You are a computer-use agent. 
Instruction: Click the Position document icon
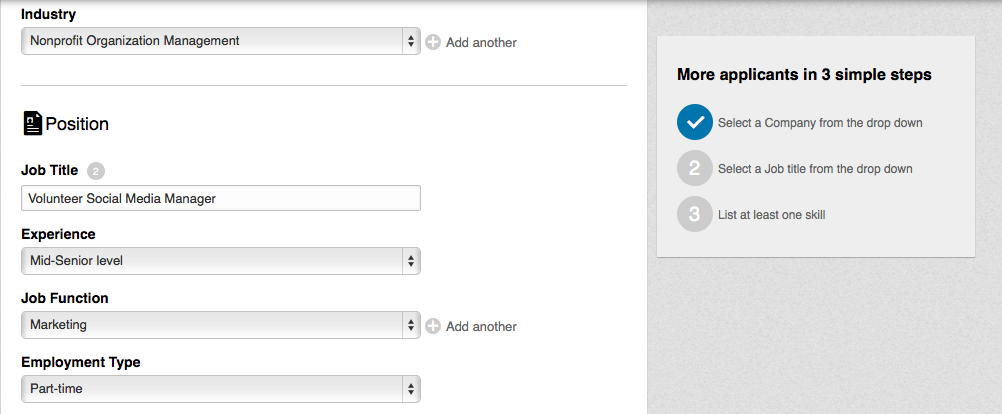[33, 123]
